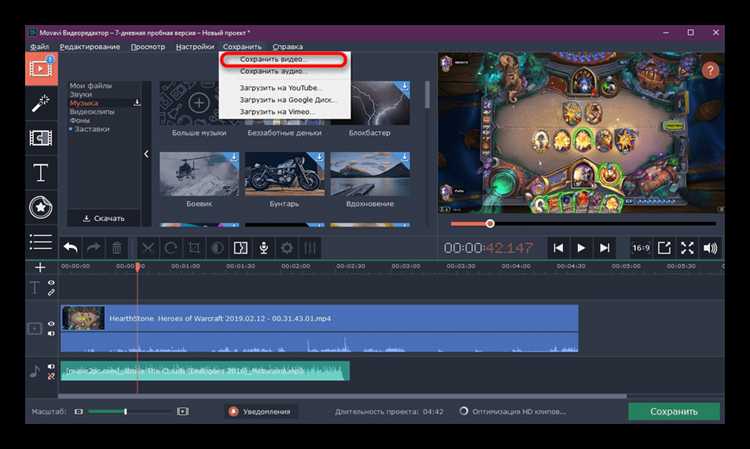Viewport: 750px width, 449px height.
Task: Click the Undo arrow
Action: pyautogui.click(x=71, y=248)
